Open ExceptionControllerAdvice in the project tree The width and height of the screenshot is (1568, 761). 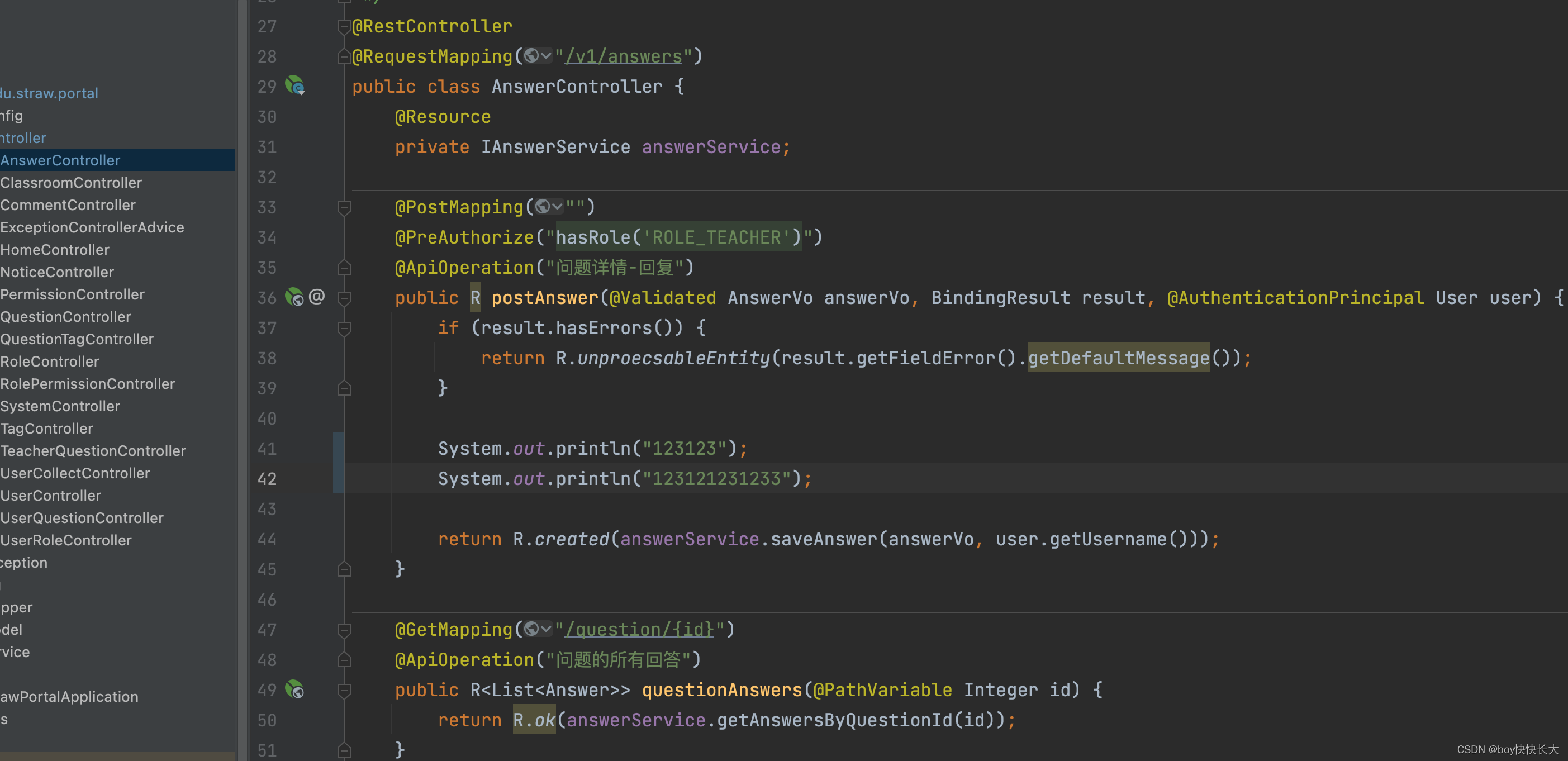92,227
